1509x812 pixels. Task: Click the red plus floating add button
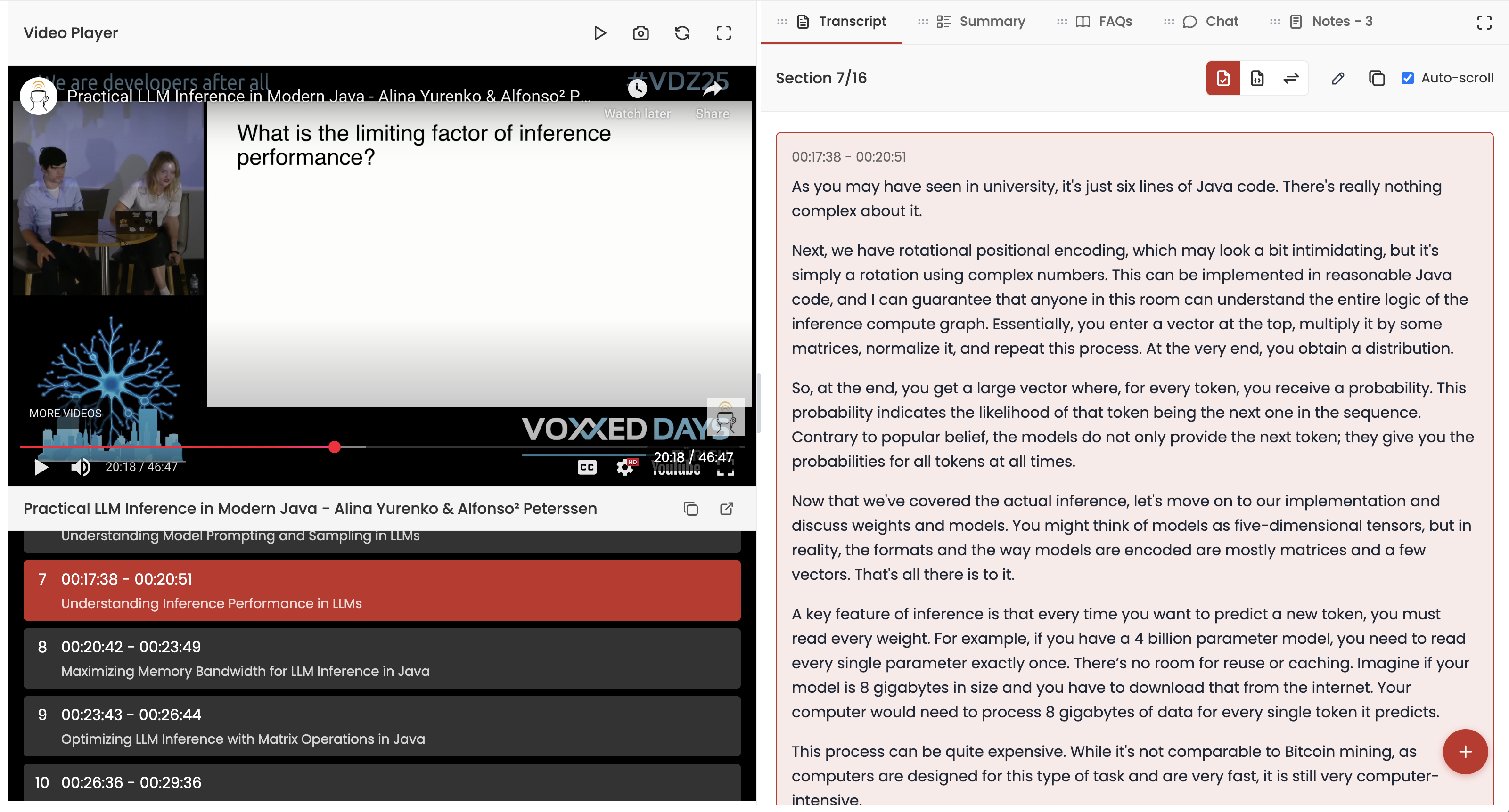pos(1465,752)
